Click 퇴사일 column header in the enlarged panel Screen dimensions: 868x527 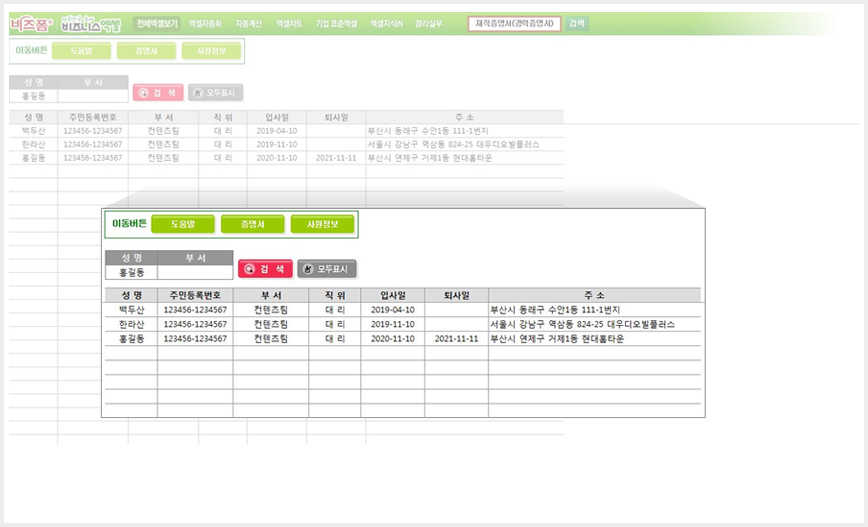456,296
